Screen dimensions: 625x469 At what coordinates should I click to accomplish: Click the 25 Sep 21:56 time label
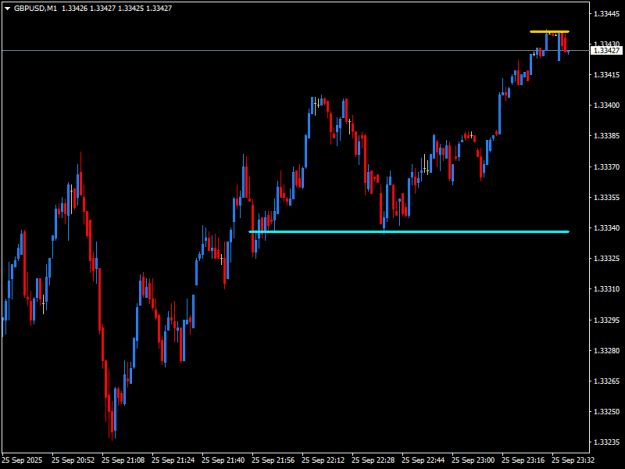[x=273, y=460]
